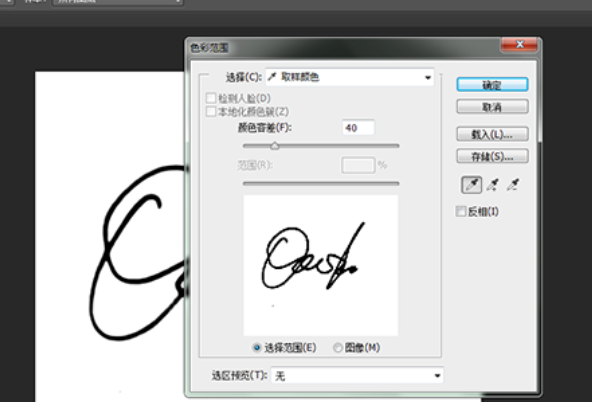The height and width of the screenshot is (402, 592).
Task: Select the sample color eyedropper tool
Action: point(472,185)
